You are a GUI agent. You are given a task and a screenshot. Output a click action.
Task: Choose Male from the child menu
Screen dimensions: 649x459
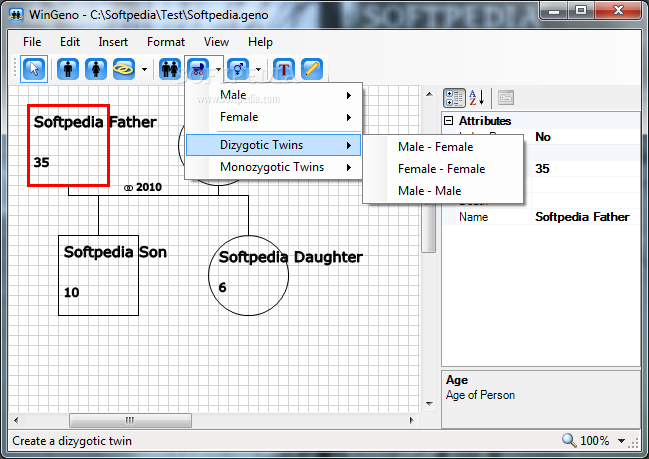pos(273,95)
